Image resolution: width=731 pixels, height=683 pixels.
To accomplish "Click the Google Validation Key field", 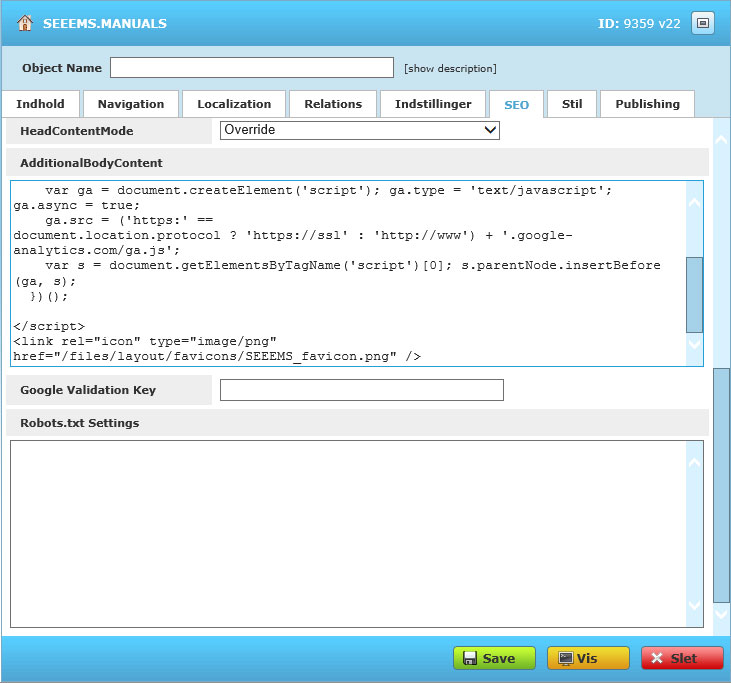I will point(362,390).
